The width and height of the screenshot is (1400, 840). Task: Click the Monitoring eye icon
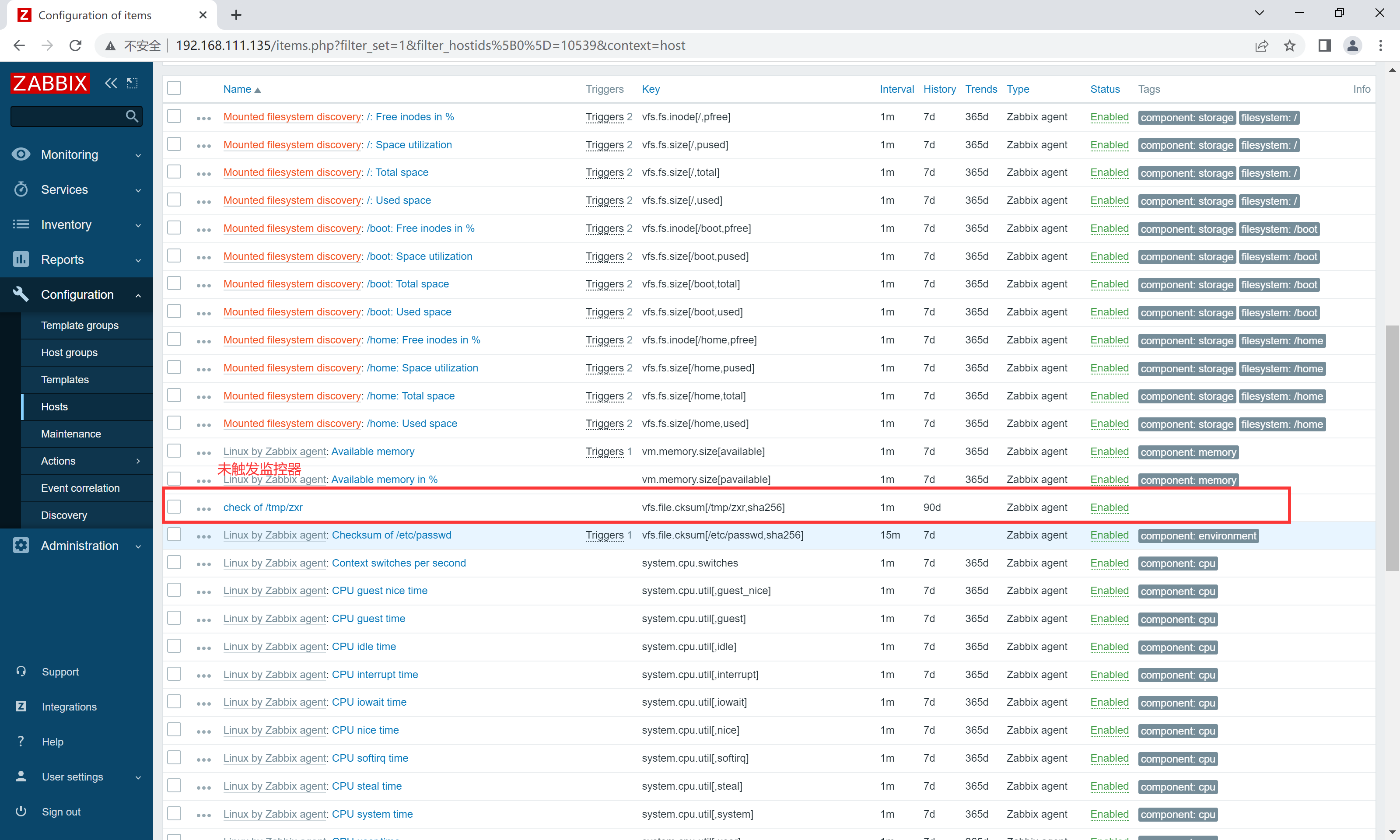[21, 154]
